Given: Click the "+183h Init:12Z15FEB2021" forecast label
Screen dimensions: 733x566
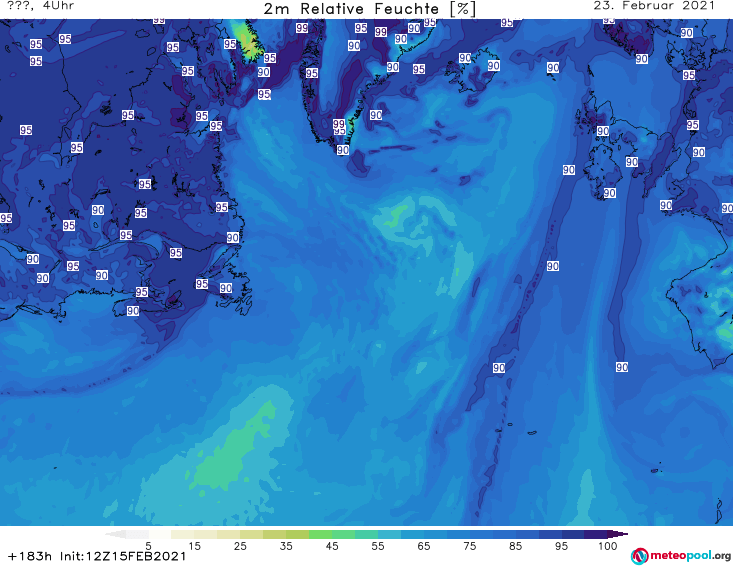Looking at the screenshot, I should pos(97,556).
